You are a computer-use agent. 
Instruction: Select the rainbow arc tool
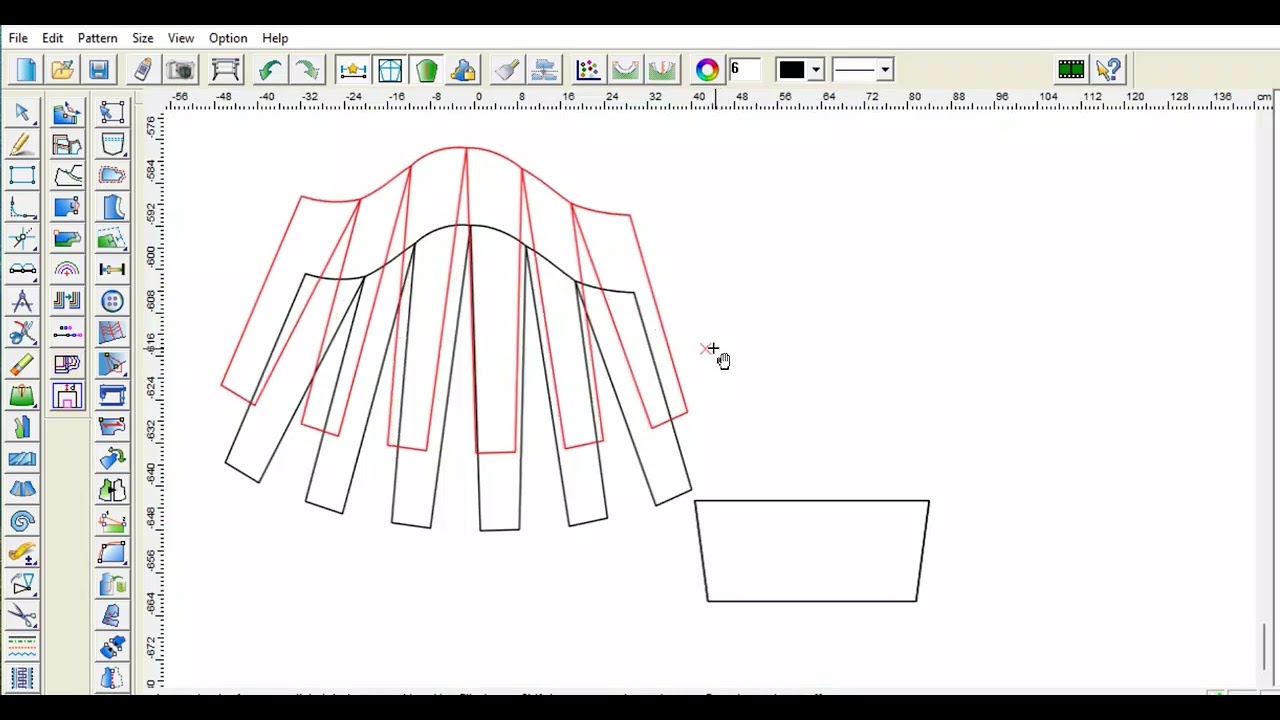67,270
